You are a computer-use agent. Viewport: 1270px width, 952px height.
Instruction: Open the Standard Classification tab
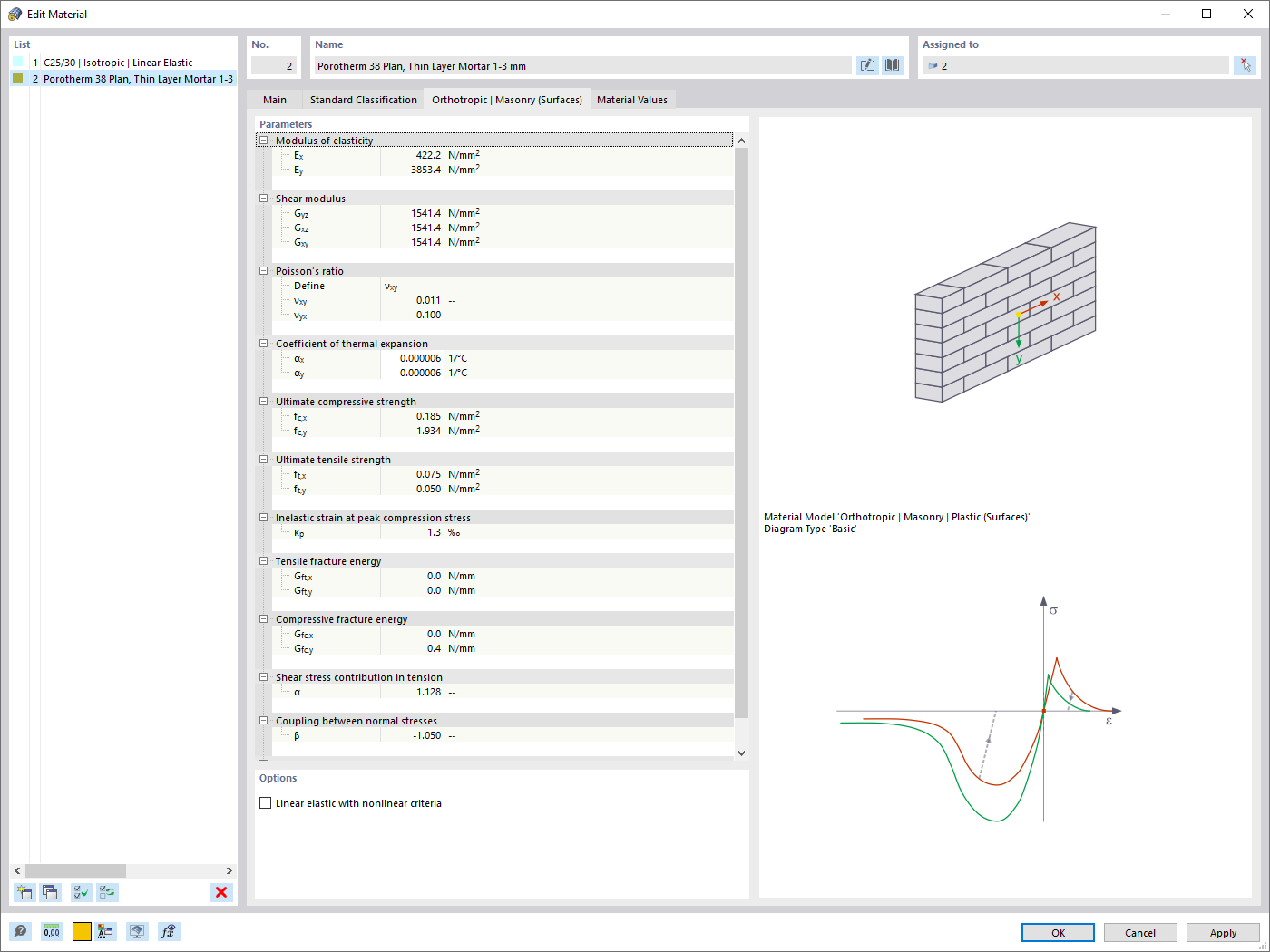363,99
